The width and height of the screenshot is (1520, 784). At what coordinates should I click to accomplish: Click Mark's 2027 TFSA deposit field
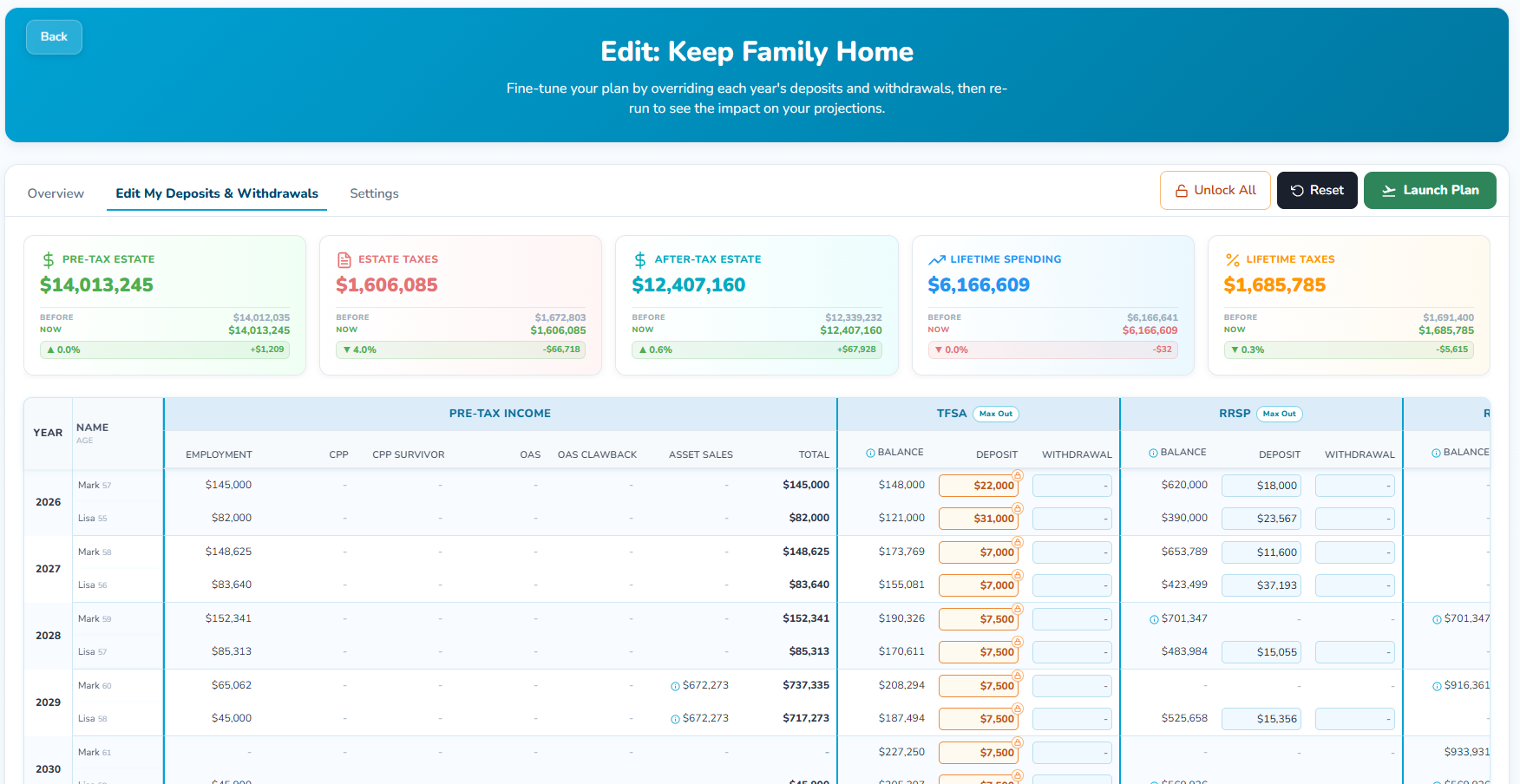[979, 552]
